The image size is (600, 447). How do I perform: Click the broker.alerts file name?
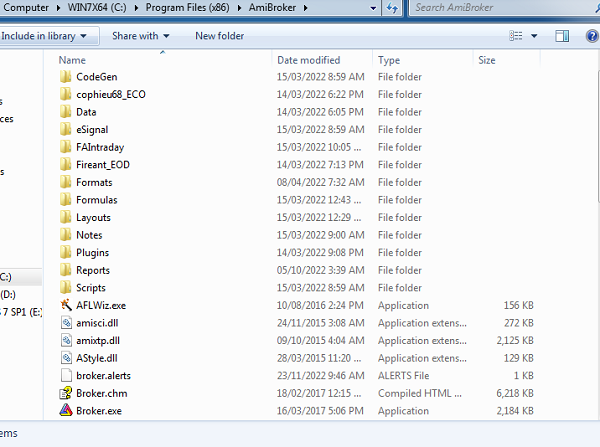(x=103, y=376)
